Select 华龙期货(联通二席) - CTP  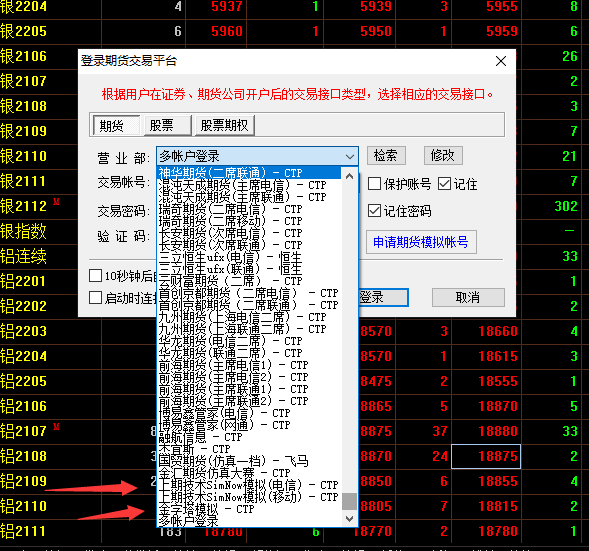(x=249, y=353)
